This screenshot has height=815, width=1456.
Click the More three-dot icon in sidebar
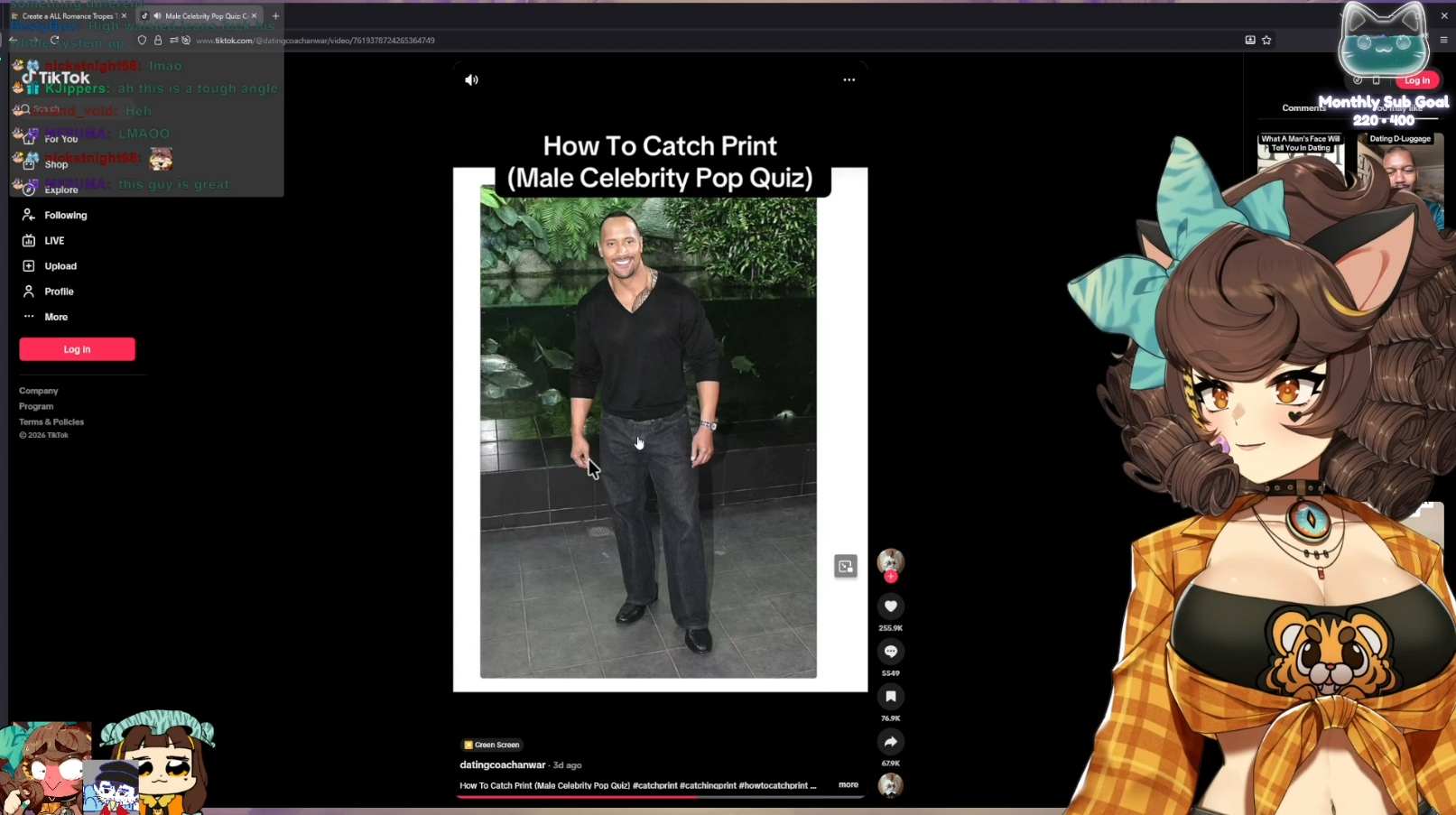[29, 317]
